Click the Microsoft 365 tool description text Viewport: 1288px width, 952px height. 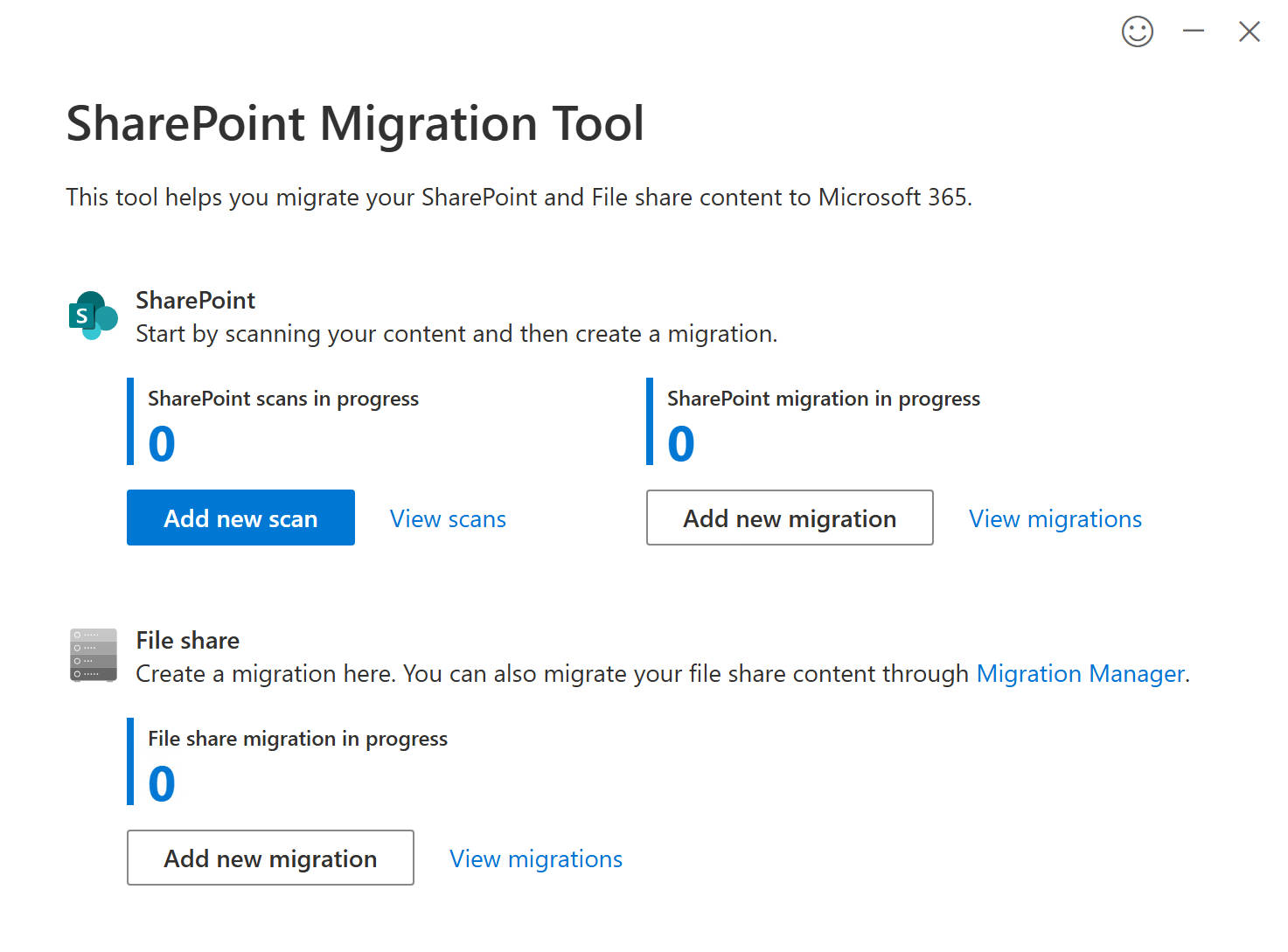coord(519,198)
